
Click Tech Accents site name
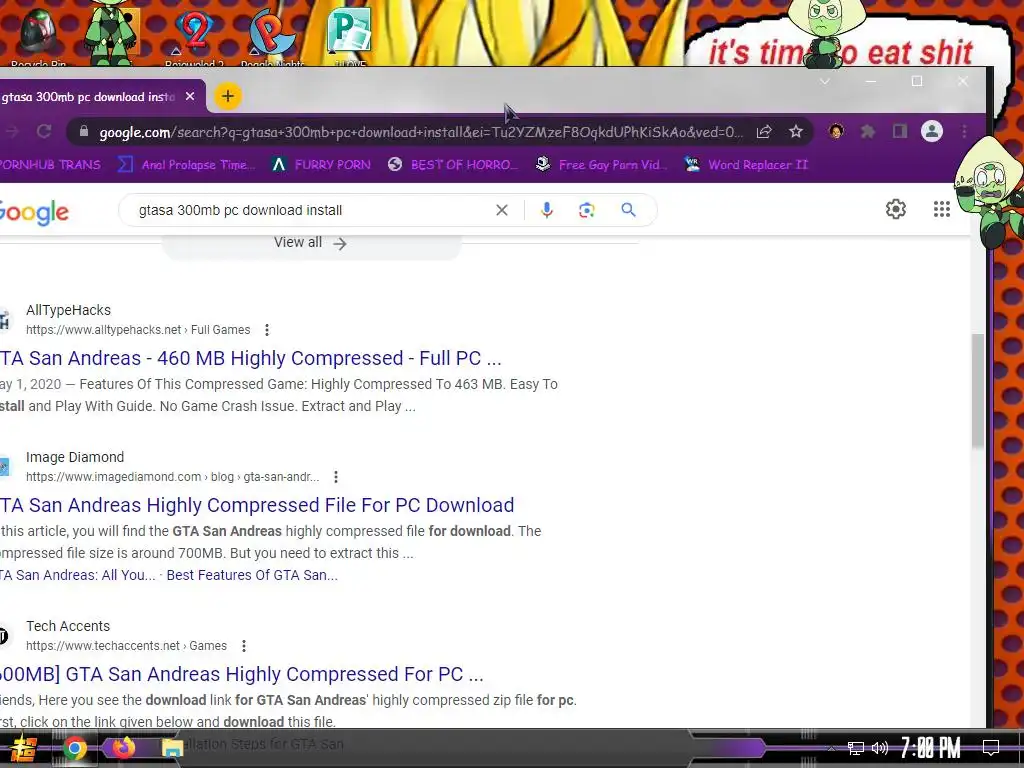[x=68, y=626]
